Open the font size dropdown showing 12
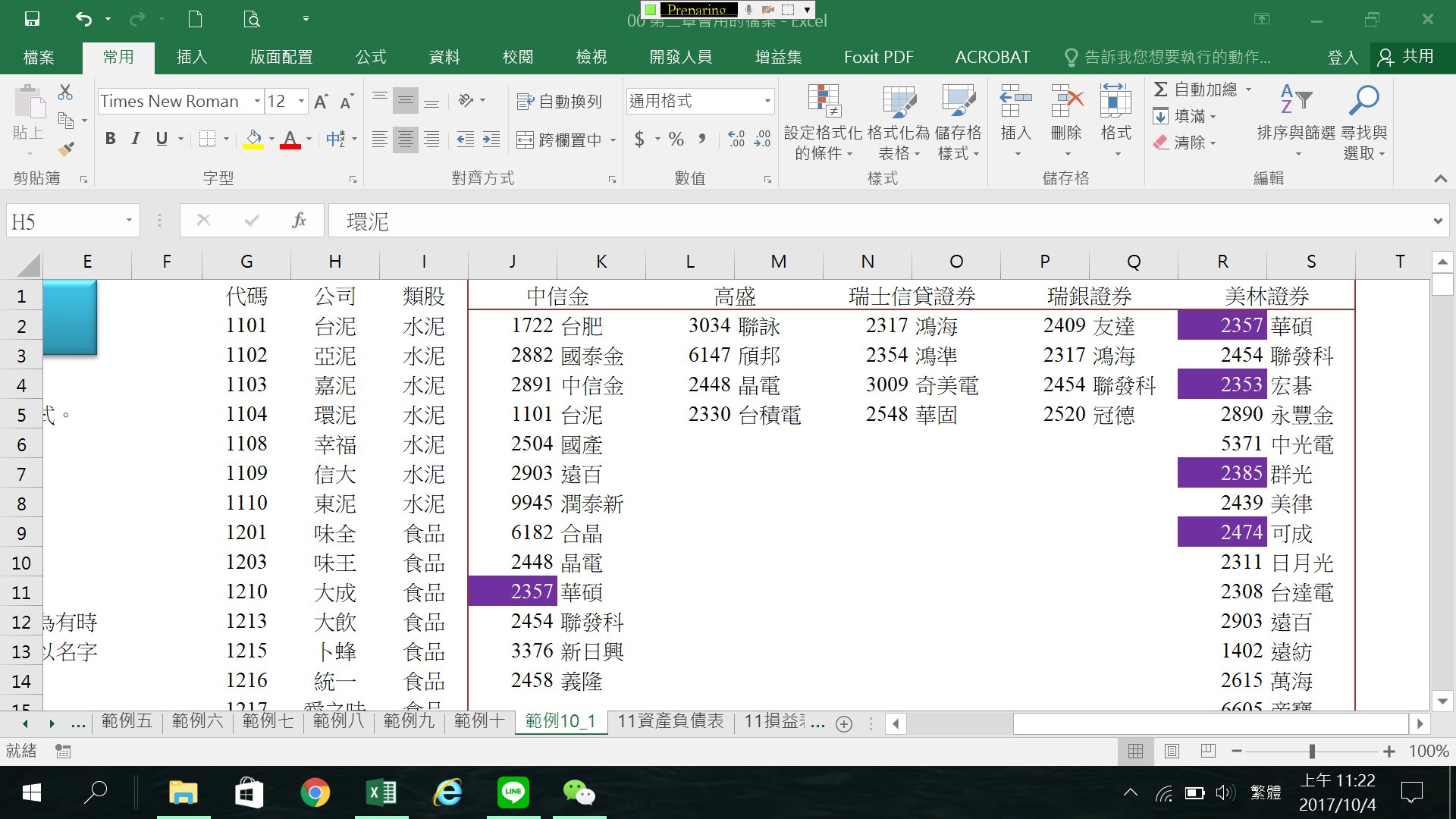Screen dimensions: 1456x819 pyautogui.click(x=301, y=102)
